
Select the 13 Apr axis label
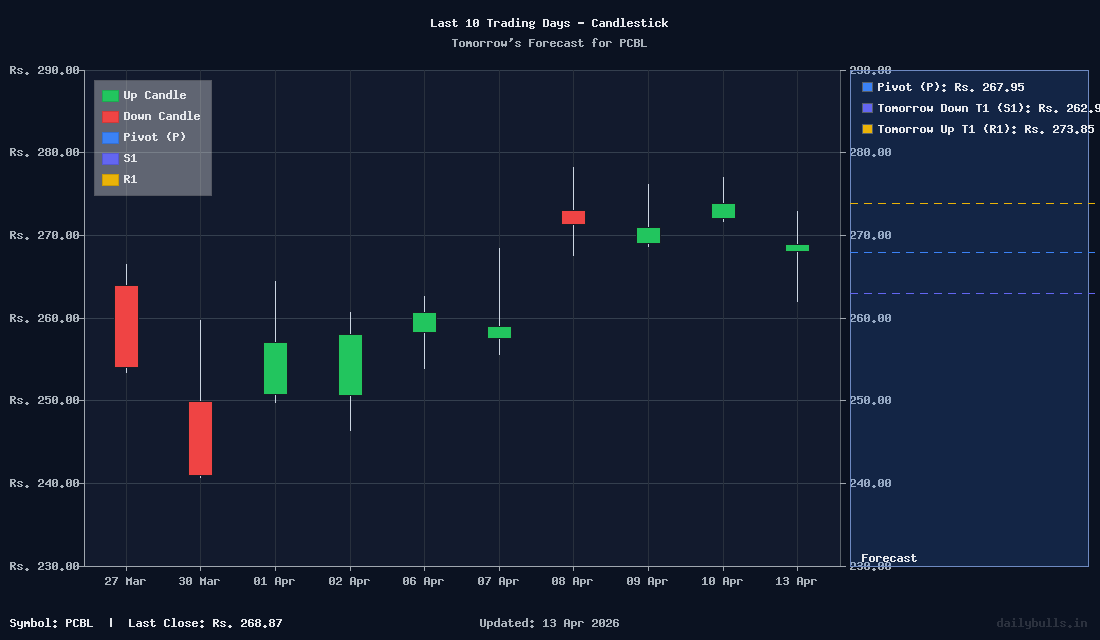click(x=795, y=581)
